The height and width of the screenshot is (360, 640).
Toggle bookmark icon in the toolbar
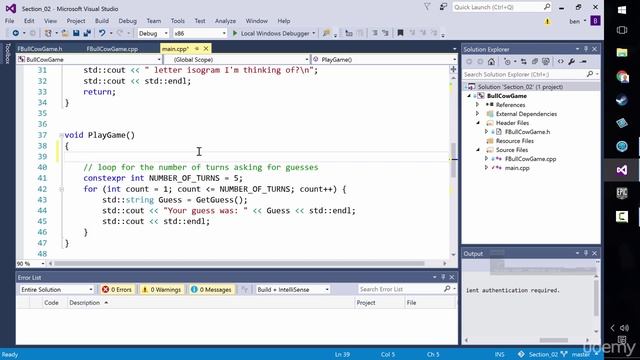click(x=400, y=33)
